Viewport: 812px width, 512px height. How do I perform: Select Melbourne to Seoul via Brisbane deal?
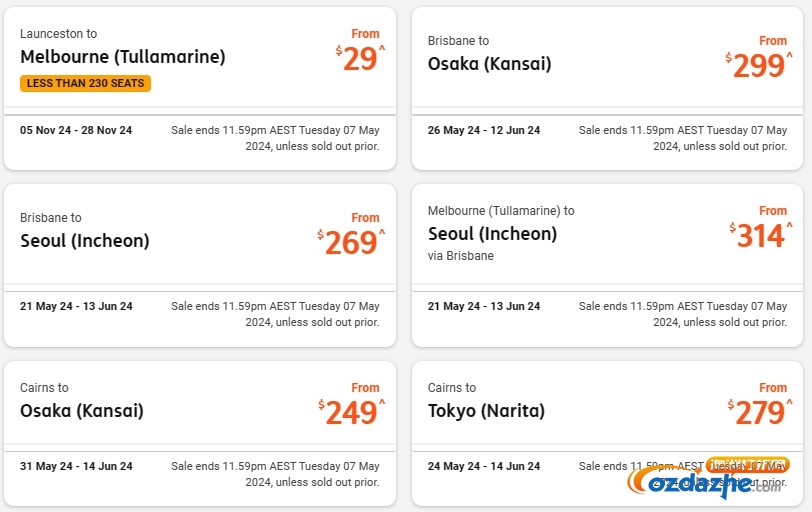pos(607,266)
